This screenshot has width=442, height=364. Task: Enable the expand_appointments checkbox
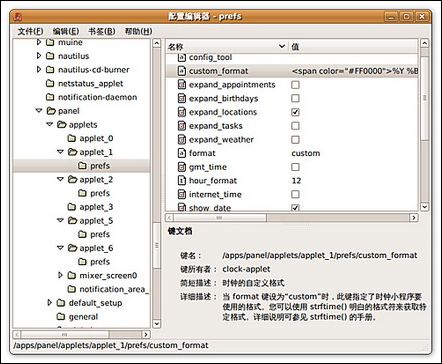tap(295, 85)
